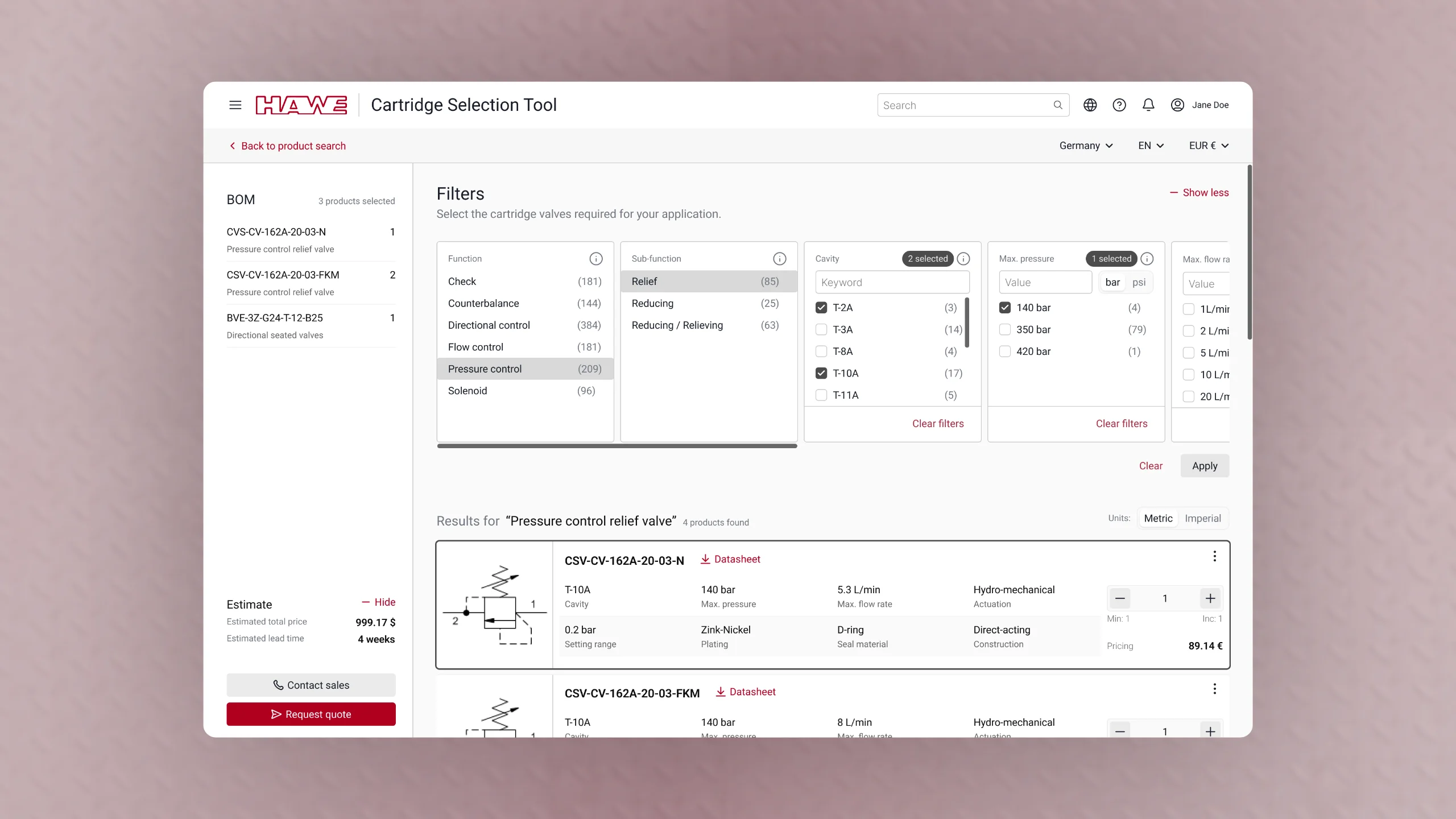Click Back to product search

click(288, 146)
